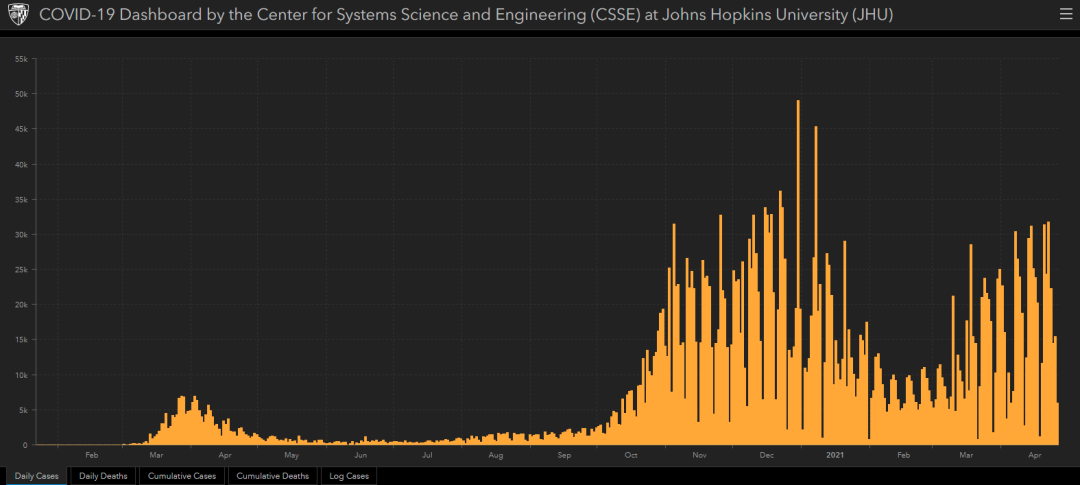Click the 40k y-axis label
This screenshot has width=1080, height=485.
coord(21,164)
